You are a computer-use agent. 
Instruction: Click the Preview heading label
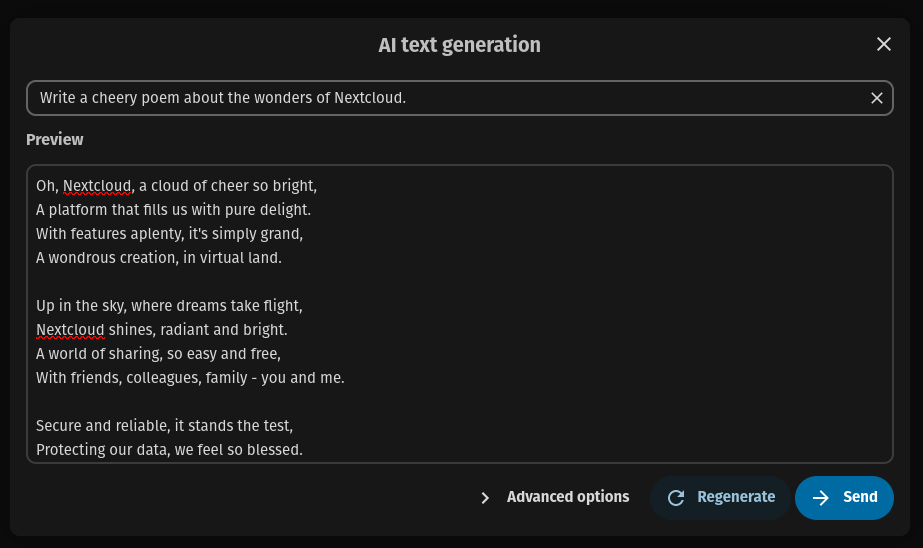(55, 140)
